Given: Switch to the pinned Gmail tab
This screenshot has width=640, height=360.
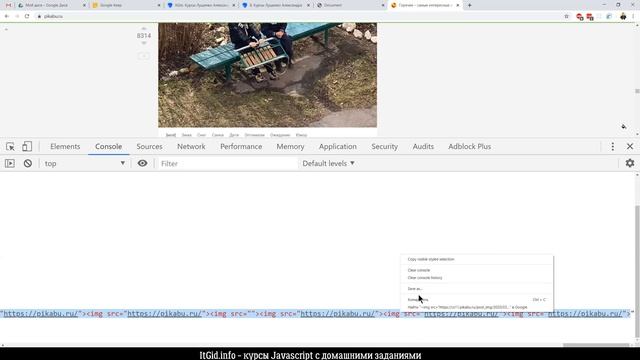Looking at the screenshot, I should 8,5.
